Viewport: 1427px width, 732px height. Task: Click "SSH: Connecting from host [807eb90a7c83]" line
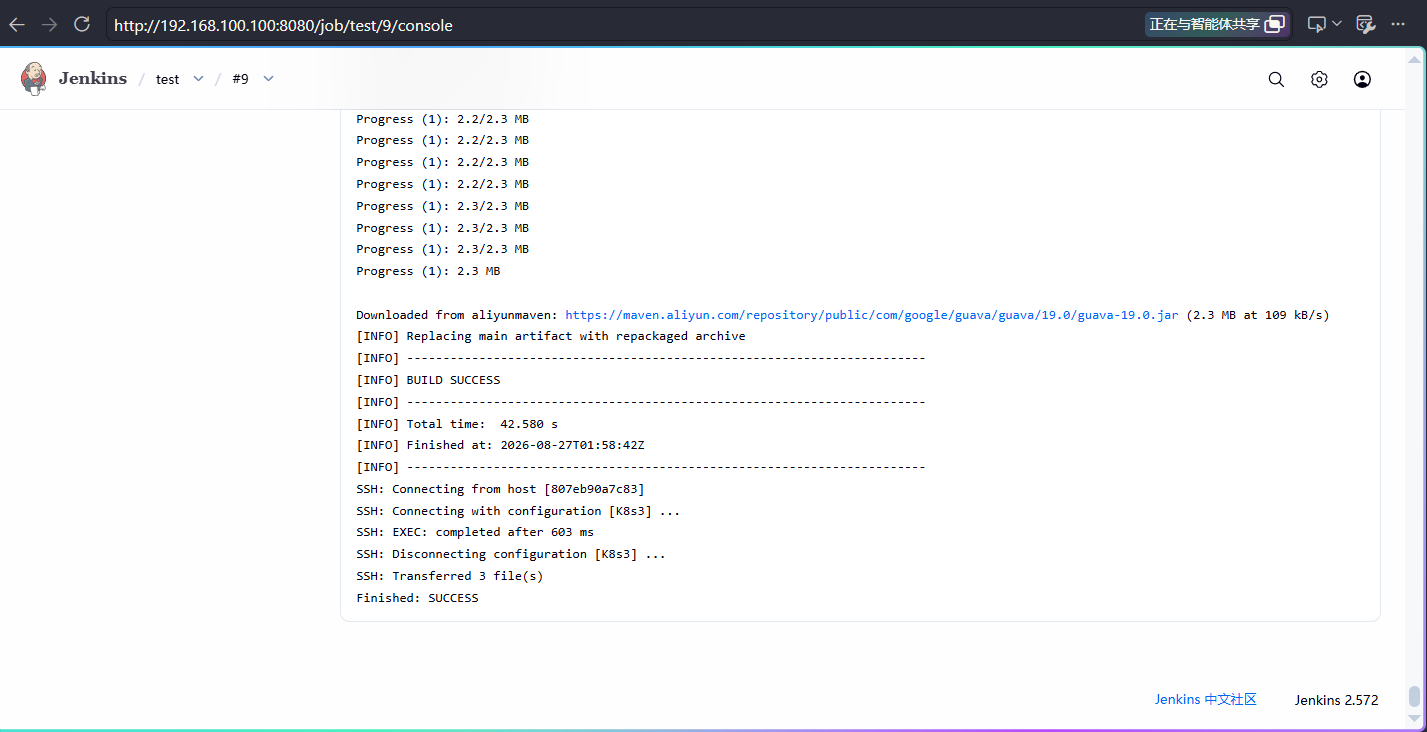point(500,489)
